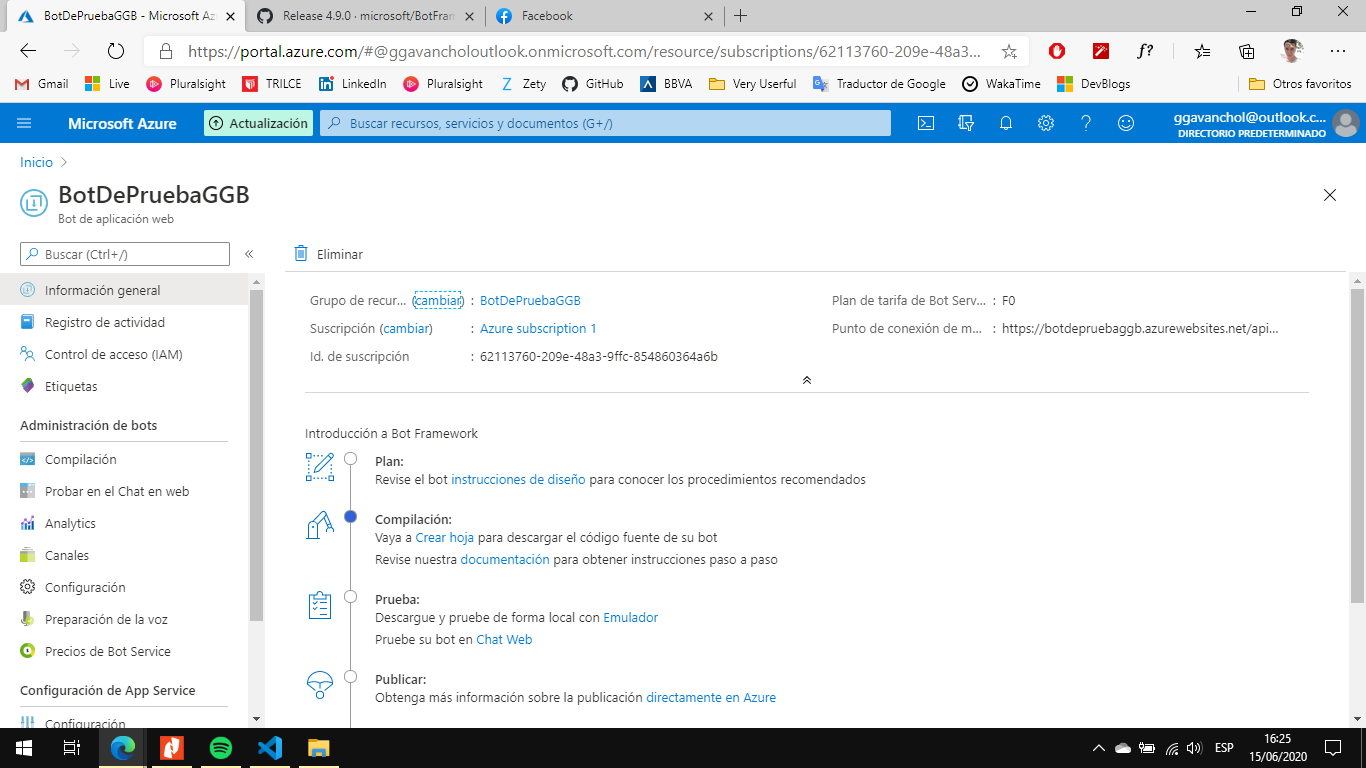The width and height of the screenshot is (1366, 768).
Task: Open the Gmail bookmark
Action: tap(42, 84)
